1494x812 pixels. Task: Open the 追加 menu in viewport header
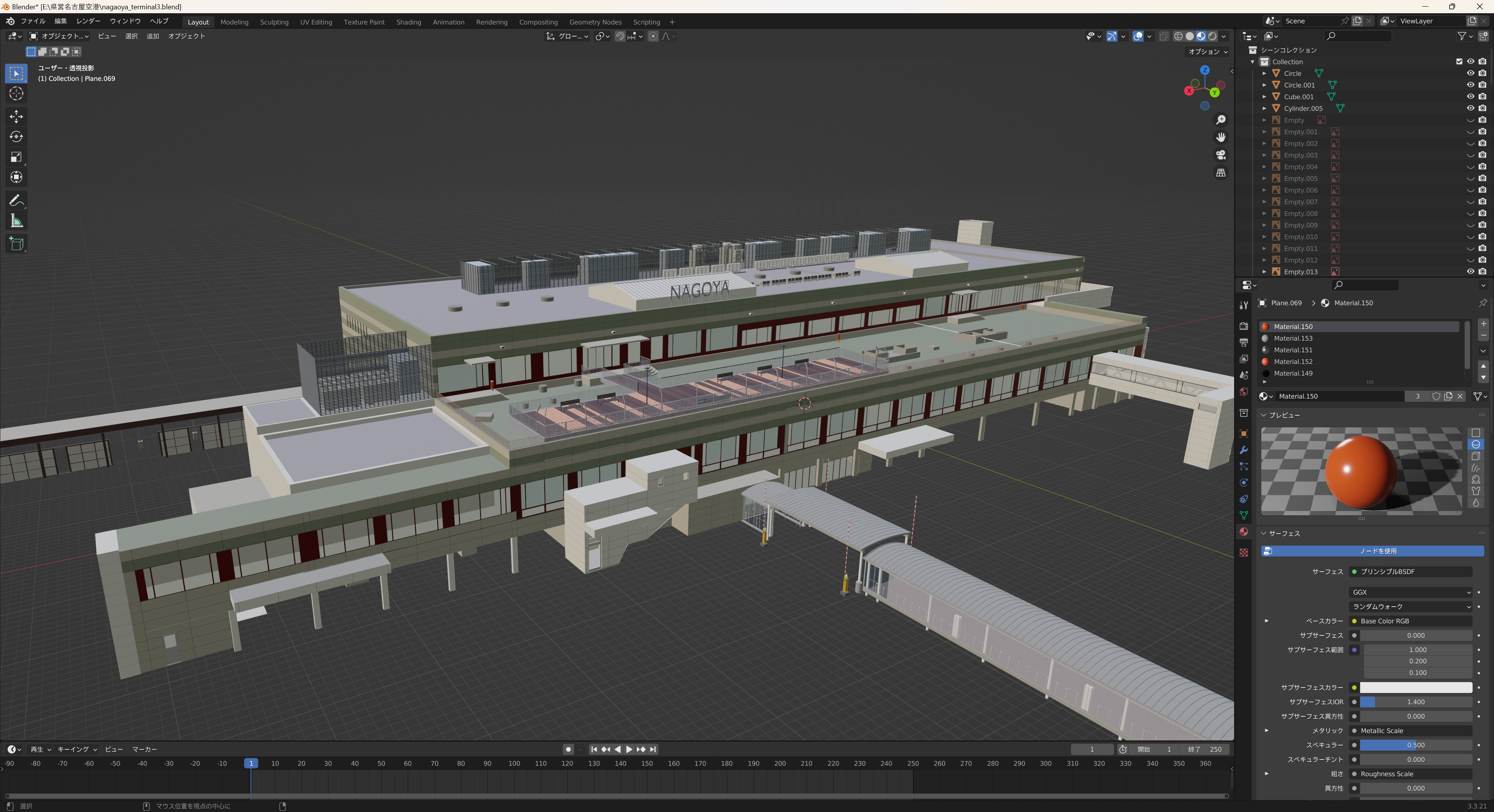[x=153, y=36]
